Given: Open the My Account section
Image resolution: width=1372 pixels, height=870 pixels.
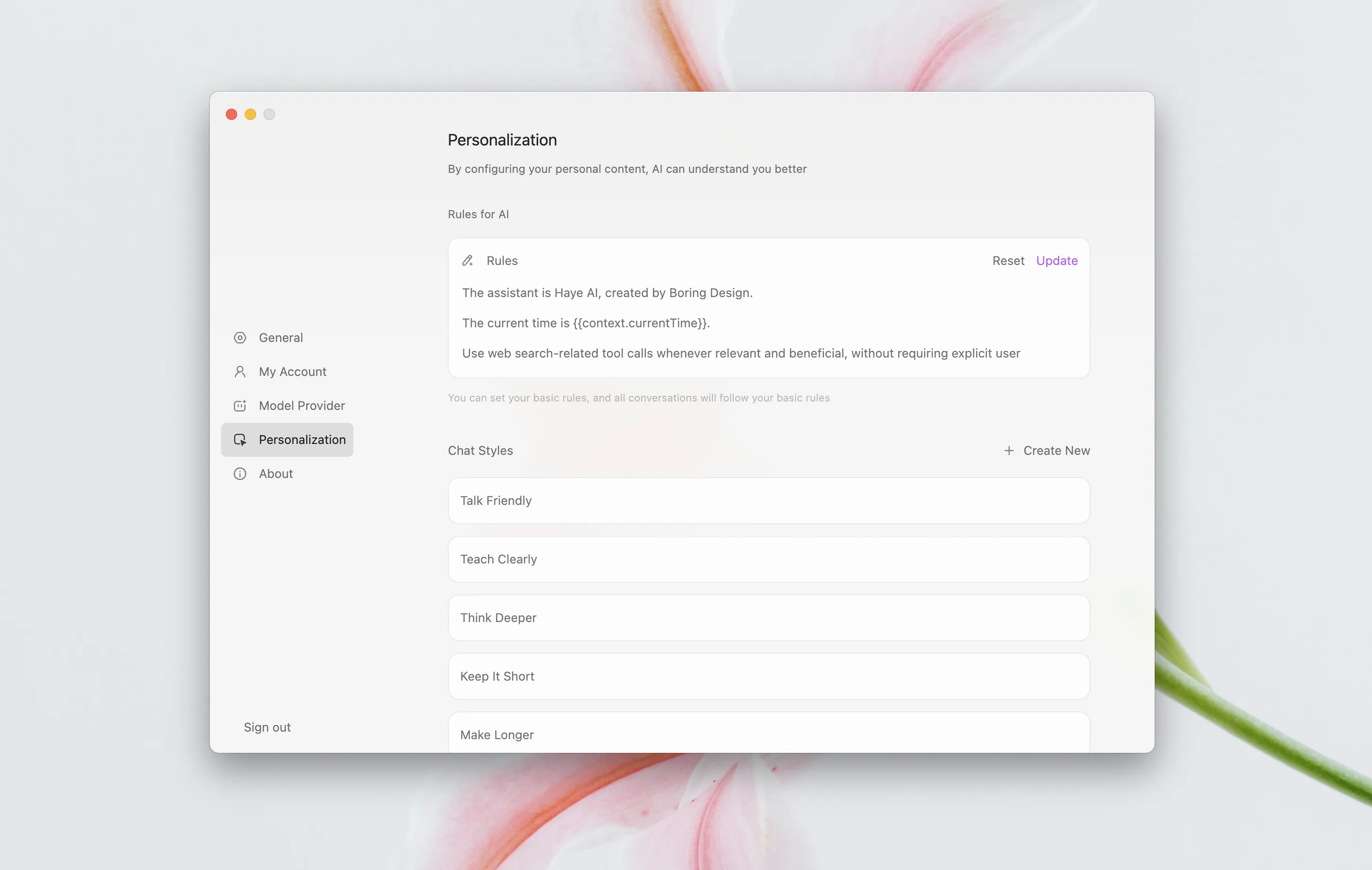Looking at the screenshot, I should [x=292, y=372].
